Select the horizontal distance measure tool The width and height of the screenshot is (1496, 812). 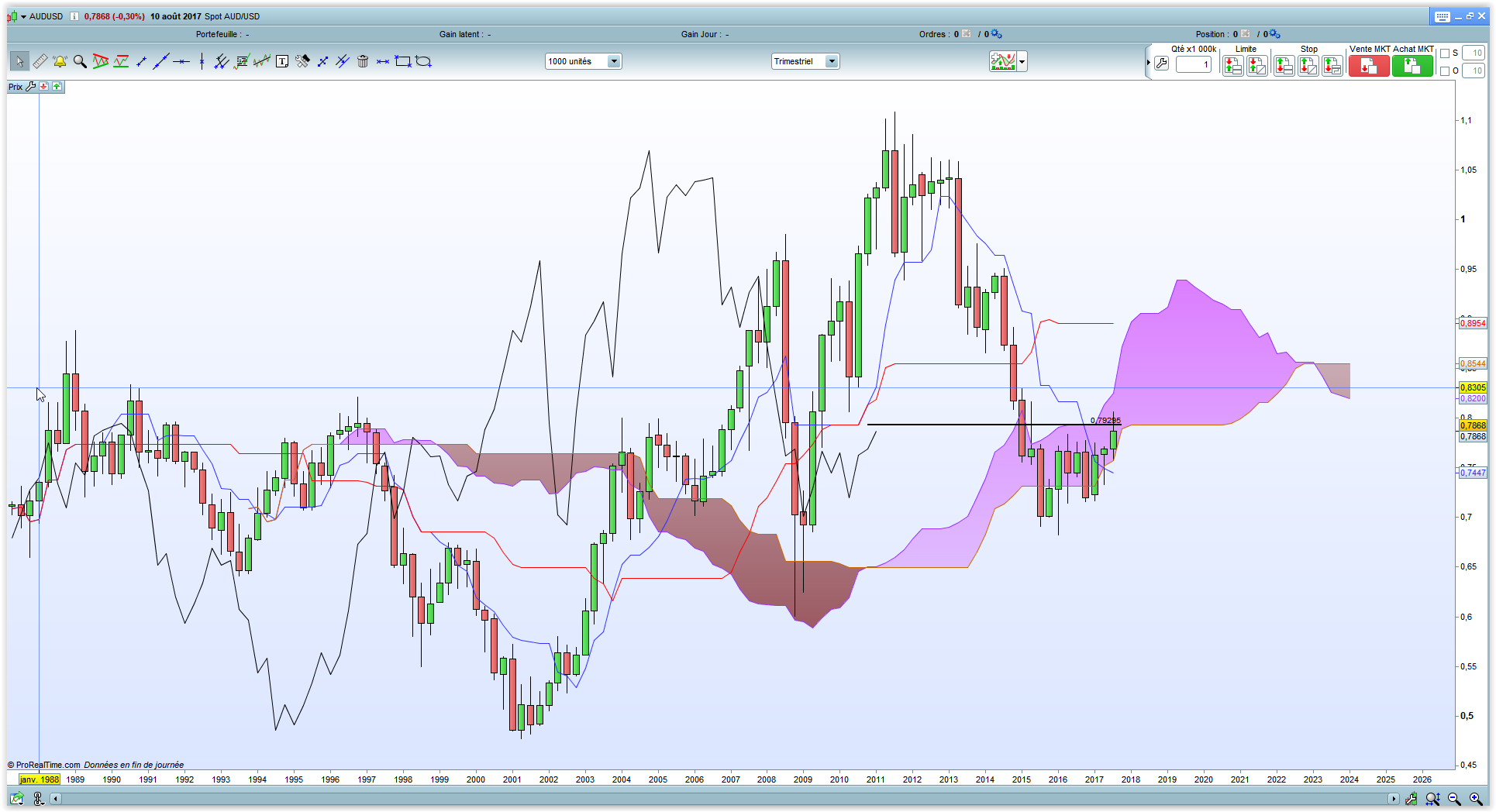click(x=383, y=61)
